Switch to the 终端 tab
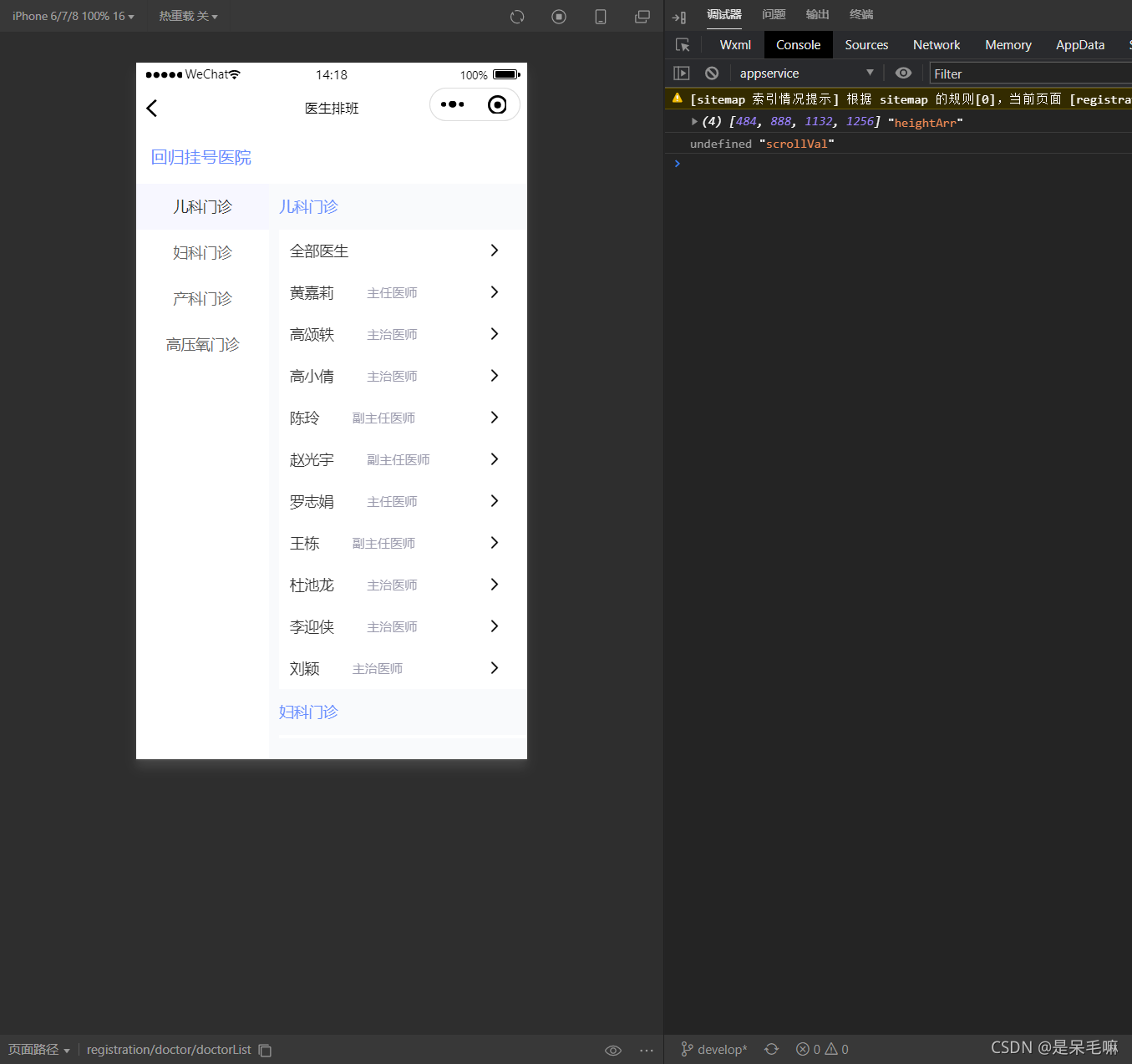Screen dimensions: 1132x1064 click(x=860, y=15)
